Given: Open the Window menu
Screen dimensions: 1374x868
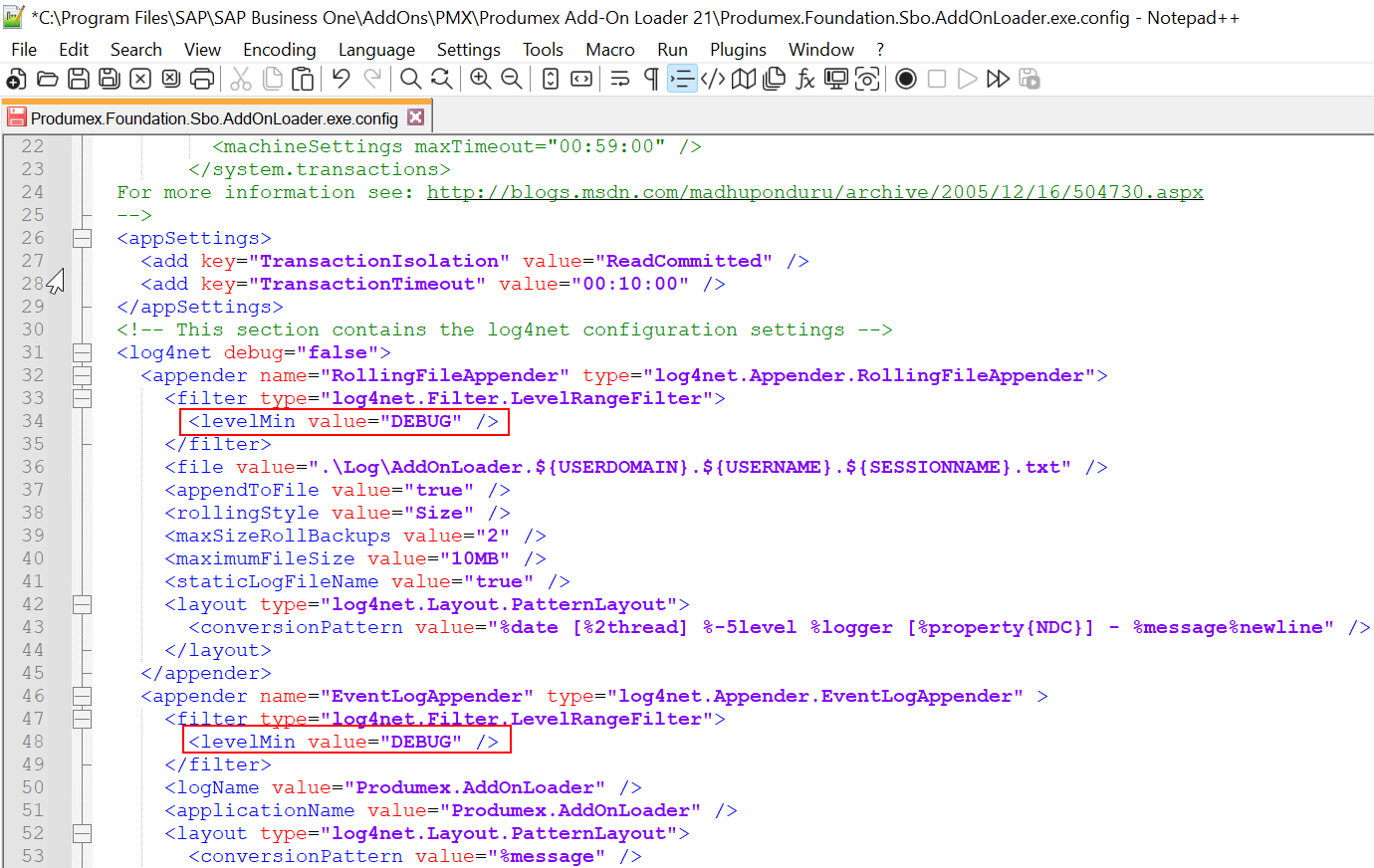Looking at the screenshot, I should pyautogui.click(x=821, y=50).
